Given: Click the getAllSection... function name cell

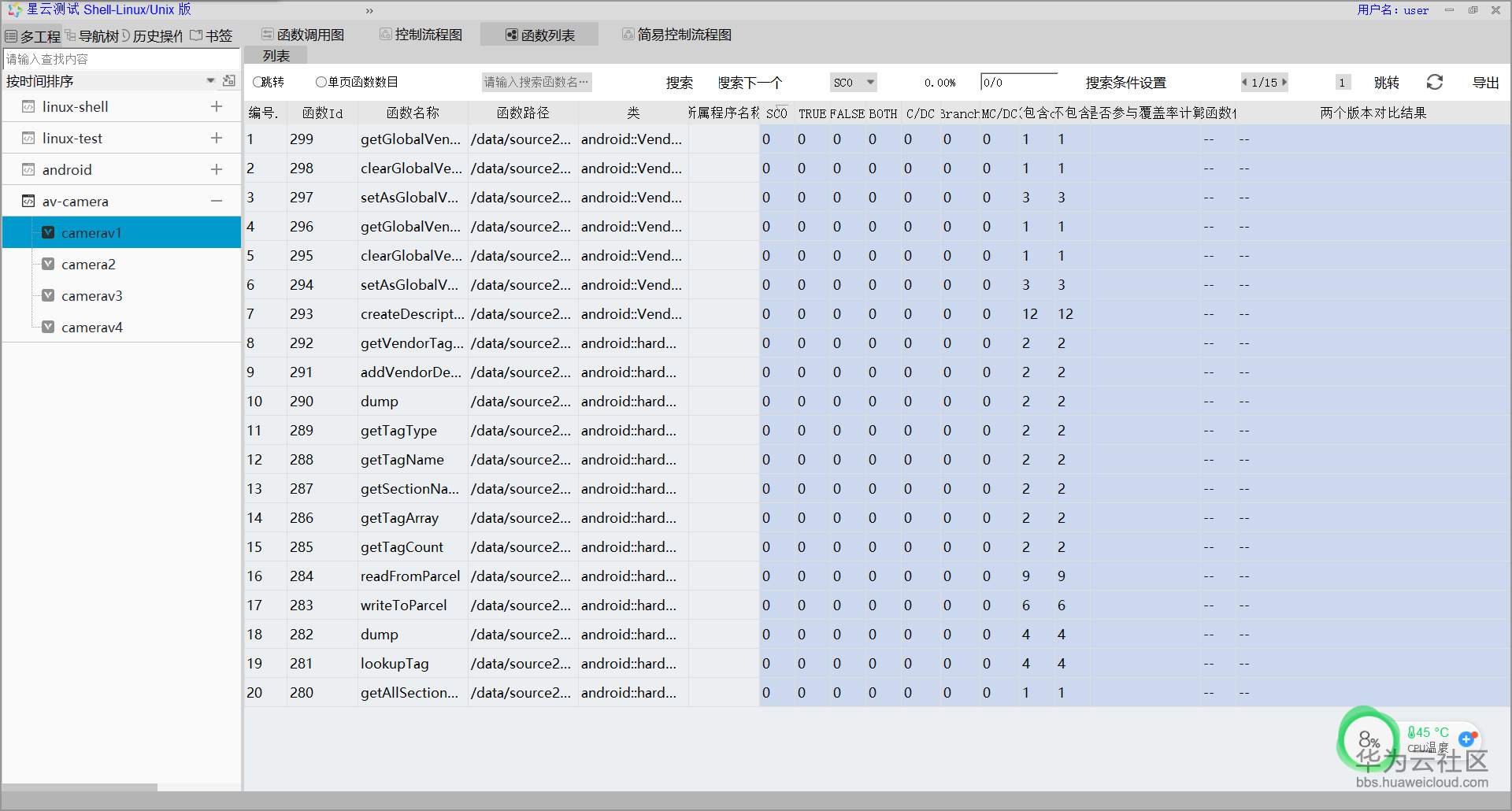Looking at the screenshot, I should (x=413, y=693).
